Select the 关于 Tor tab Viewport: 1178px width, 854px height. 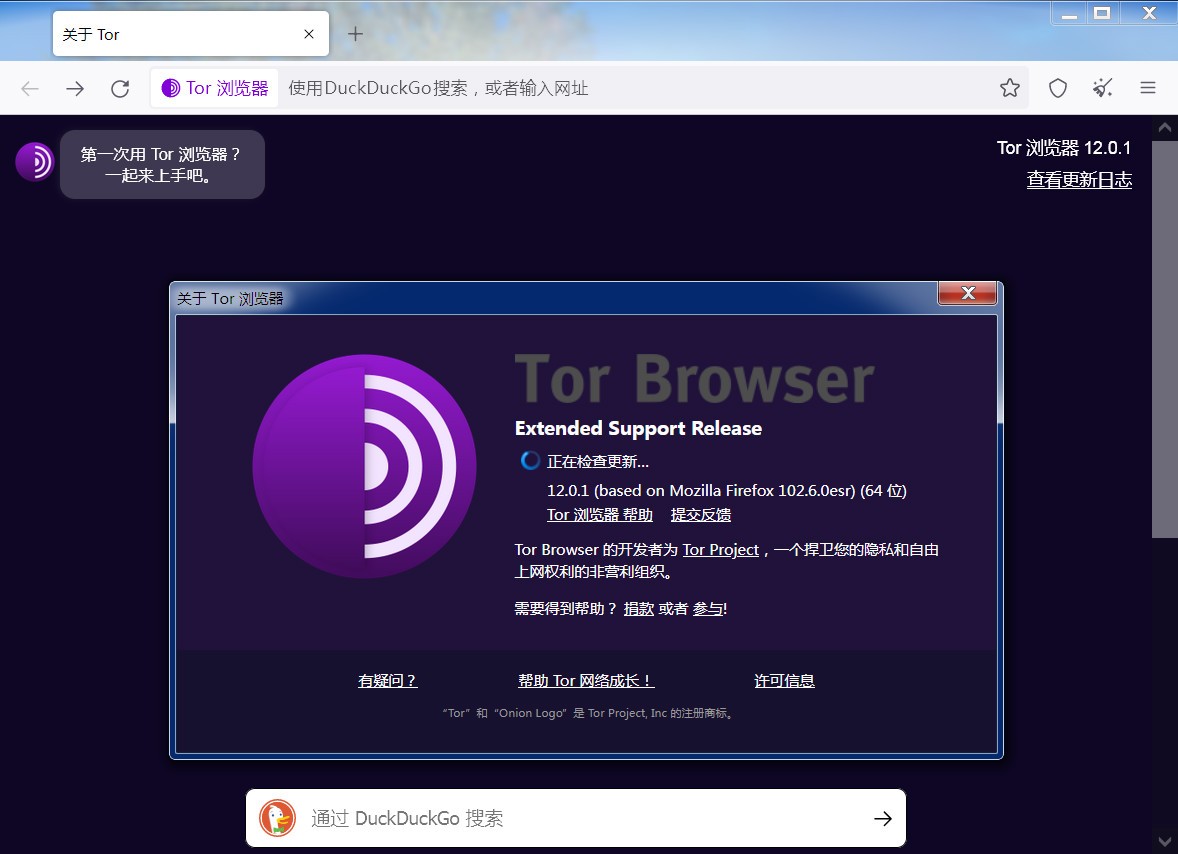[191, 34]
